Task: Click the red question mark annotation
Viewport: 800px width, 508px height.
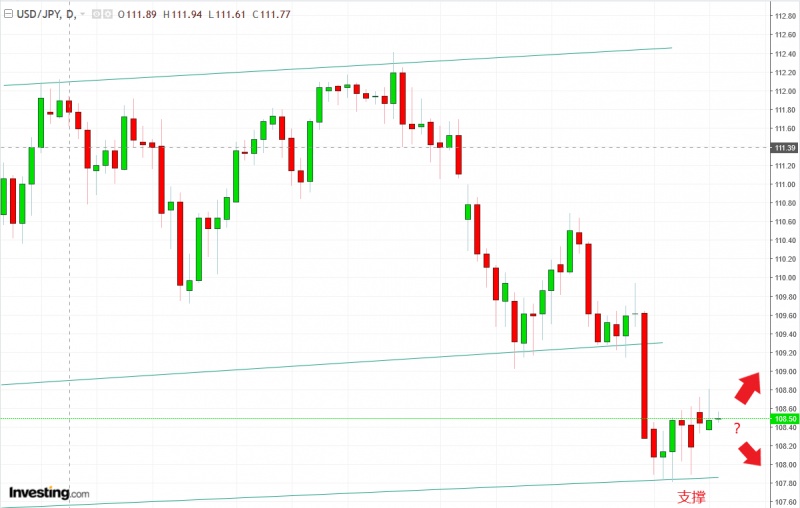Action: [737, 429]
